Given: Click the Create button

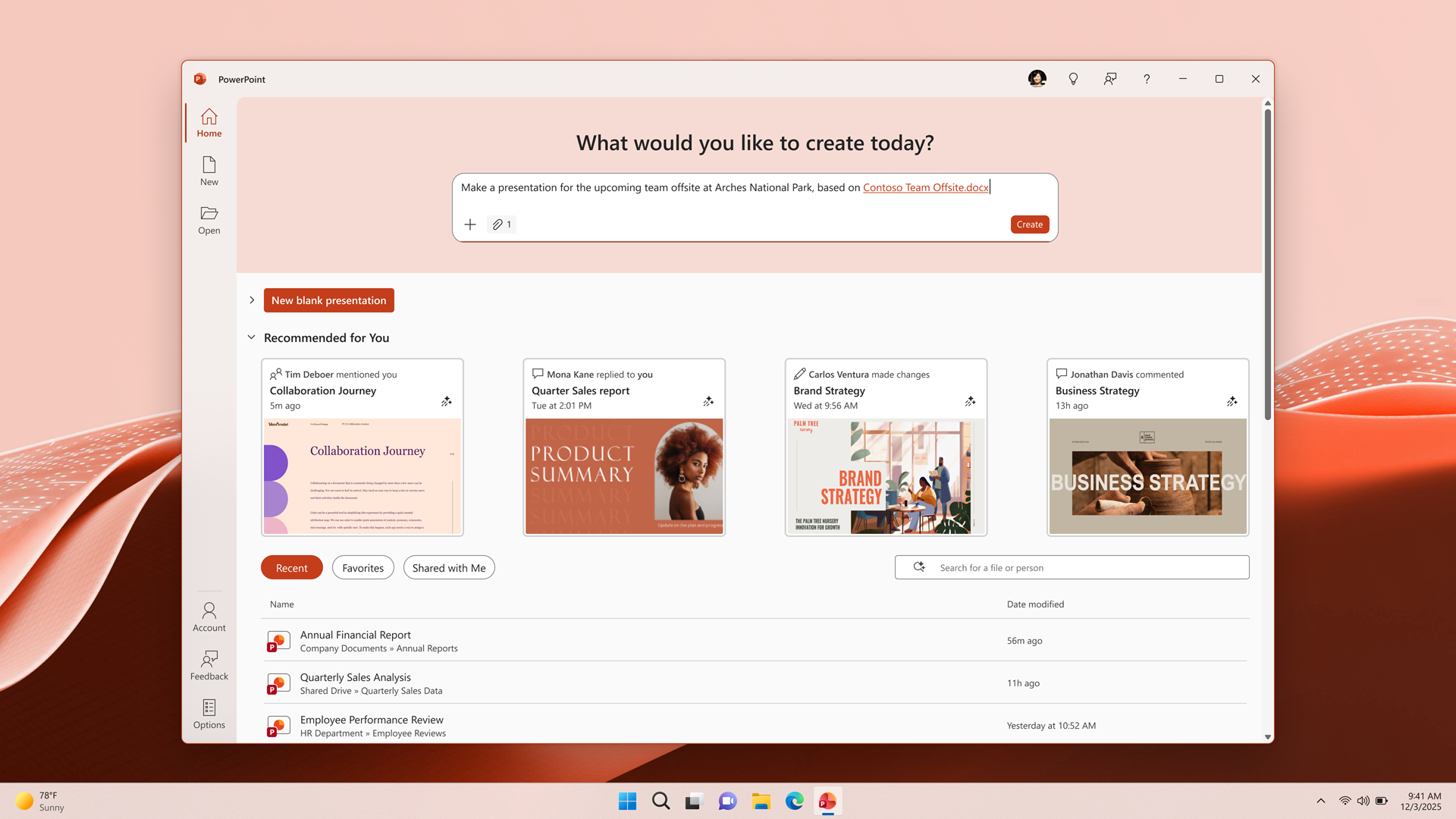Looking at the screenshot, I should point(1029,224).
